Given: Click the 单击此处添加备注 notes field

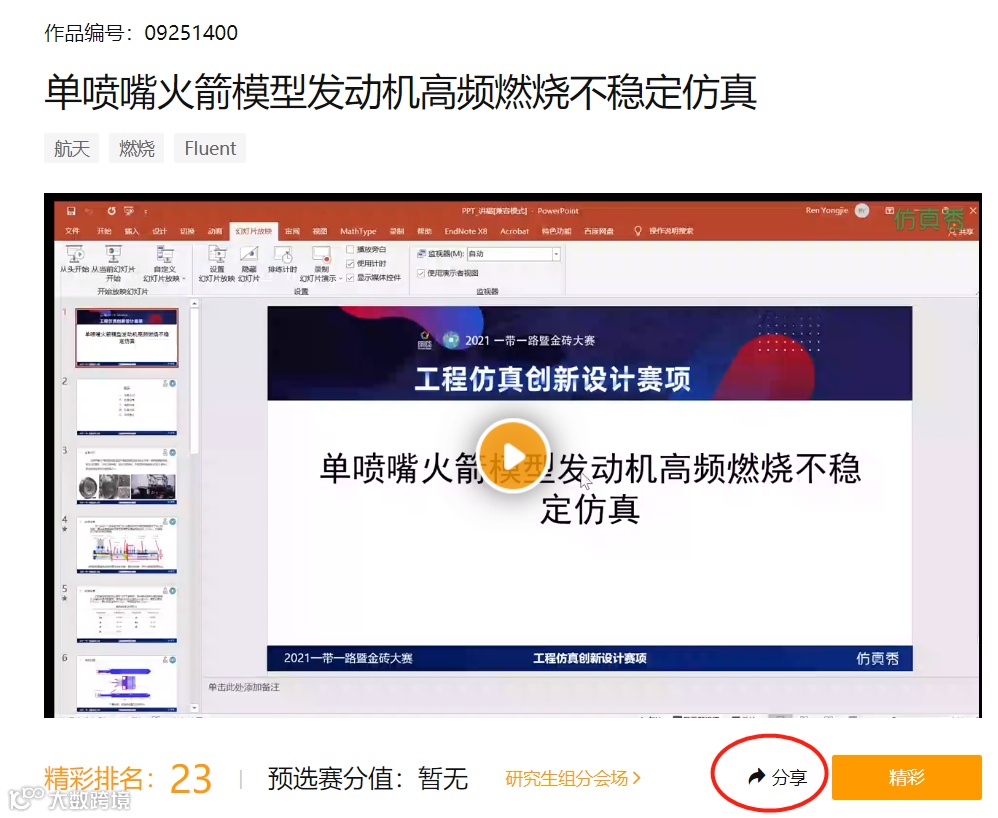Looking at the screenshot, I should (x=244, y=687).
